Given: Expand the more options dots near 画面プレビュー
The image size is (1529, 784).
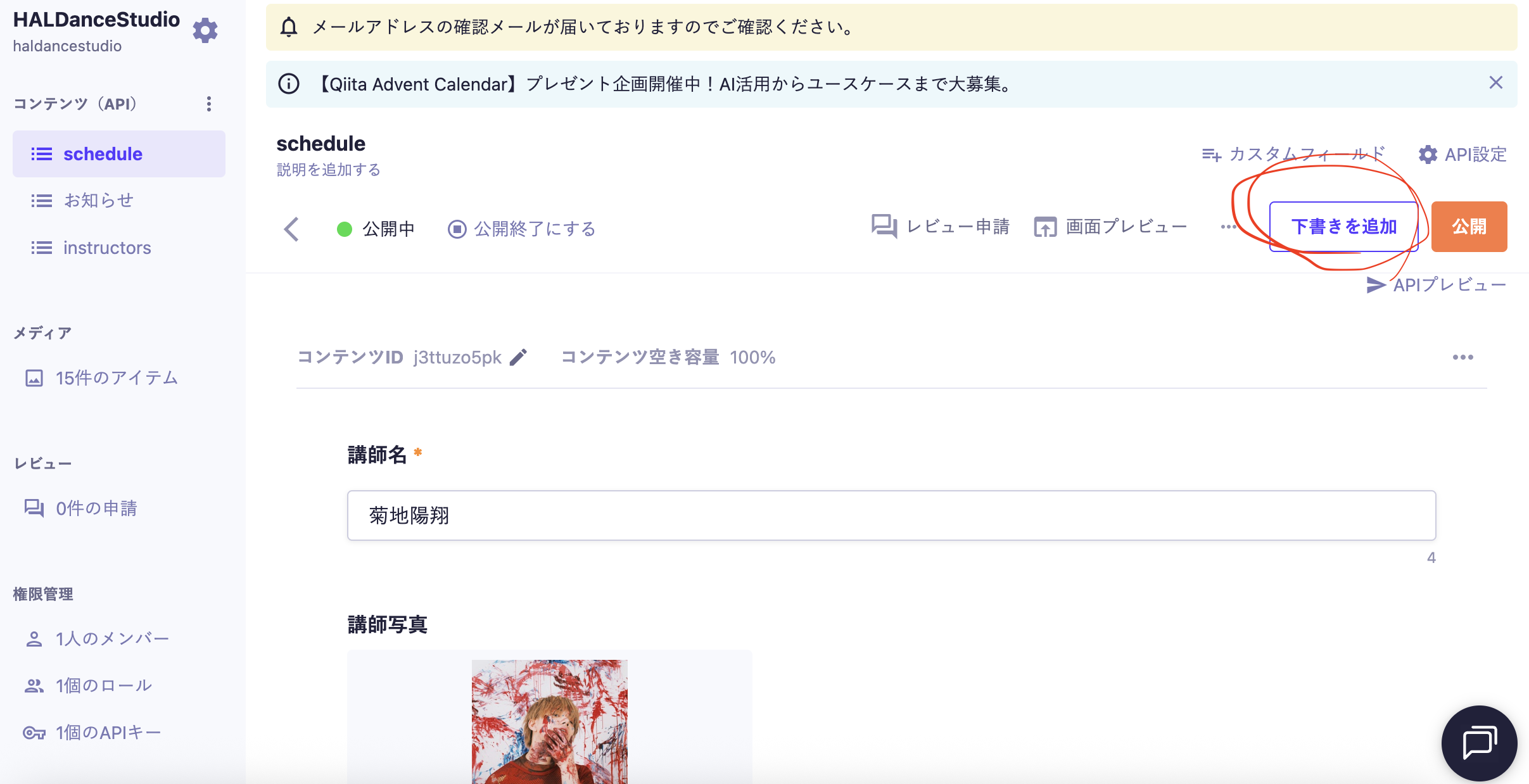Looking at the screenshot, I should pos(1228,227).
